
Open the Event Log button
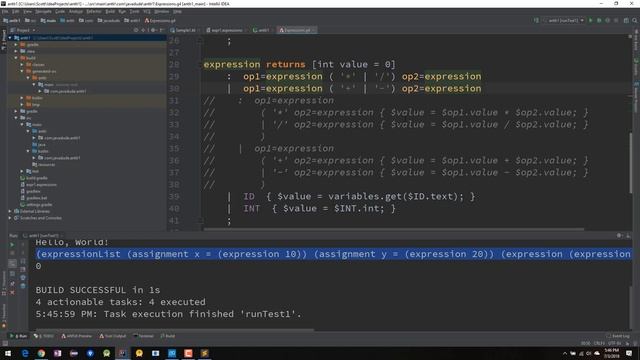click(618, 336)
